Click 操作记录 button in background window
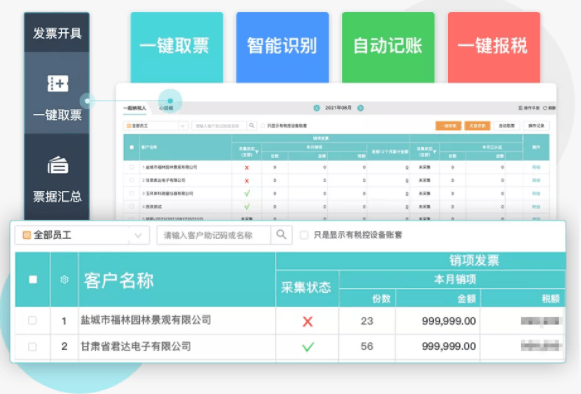 (x=536, y=126)
